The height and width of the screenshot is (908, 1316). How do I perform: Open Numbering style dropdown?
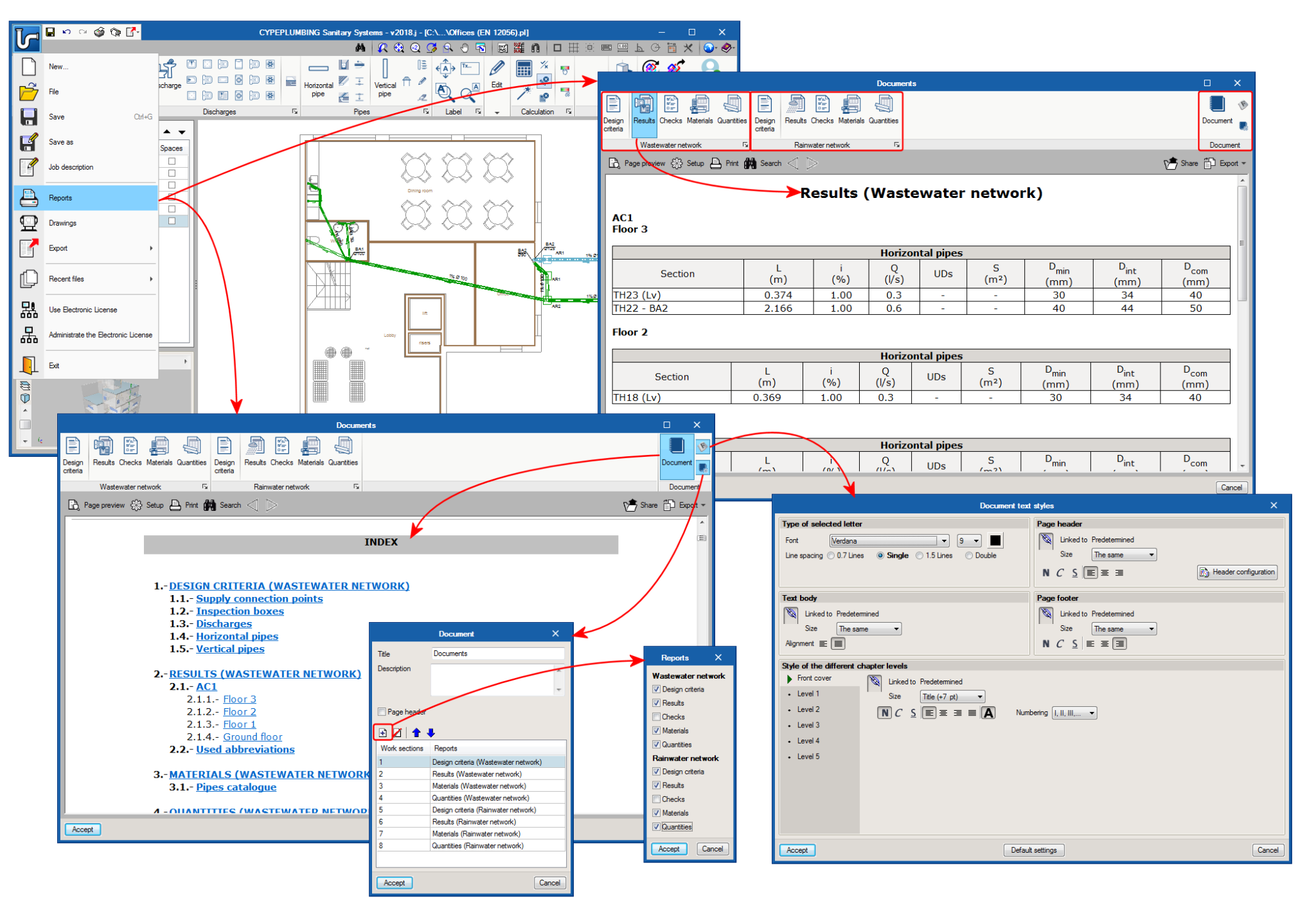click(x=1074, y=713)
